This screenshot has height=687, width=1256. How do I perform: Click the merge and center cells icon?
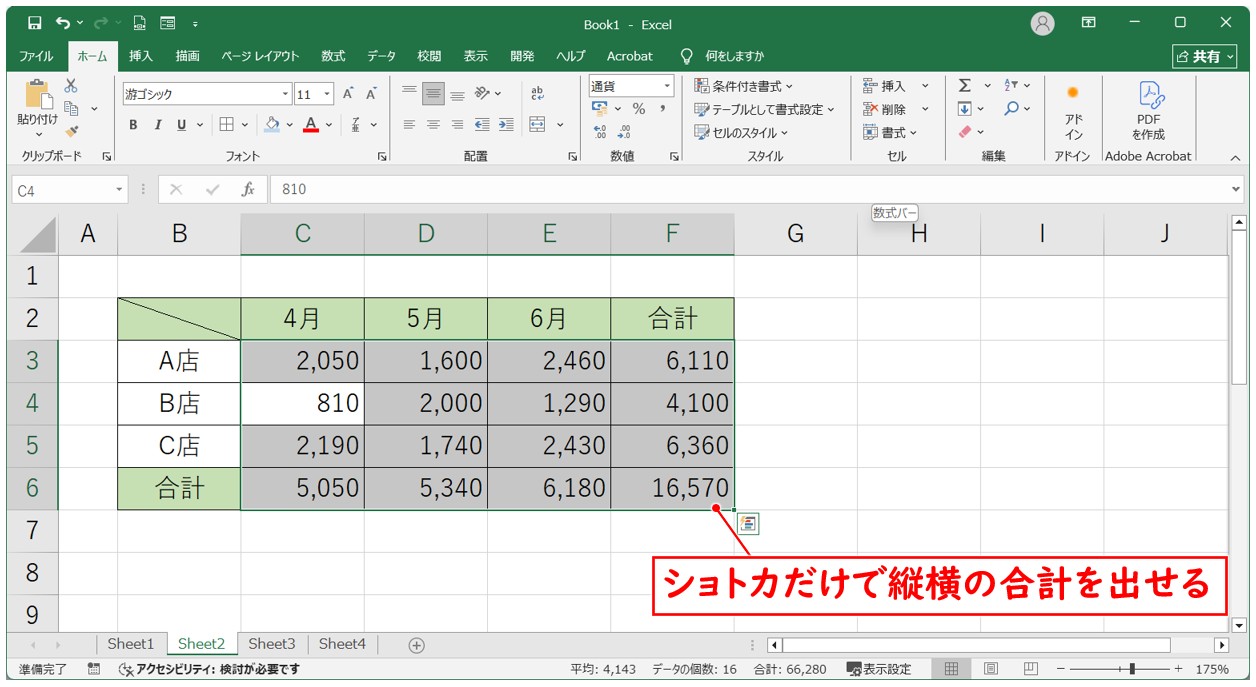click(x=538, y=125)
